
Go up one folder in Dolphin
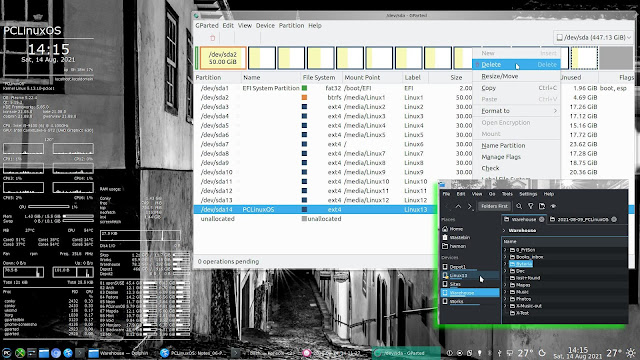(x=458, y=207)
